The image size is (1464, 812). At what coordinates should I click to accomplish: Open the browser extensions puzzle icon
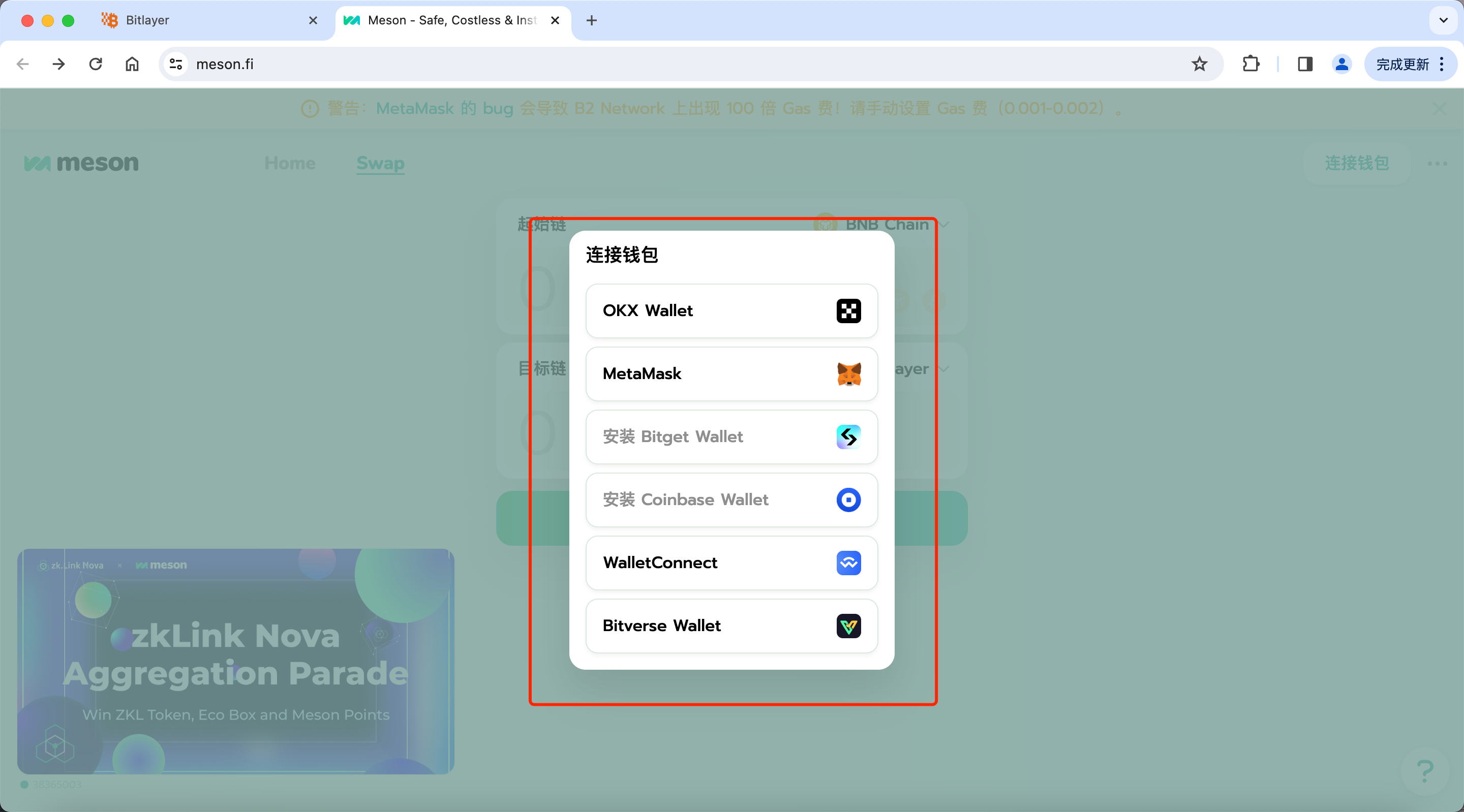tap(1250, 64)
